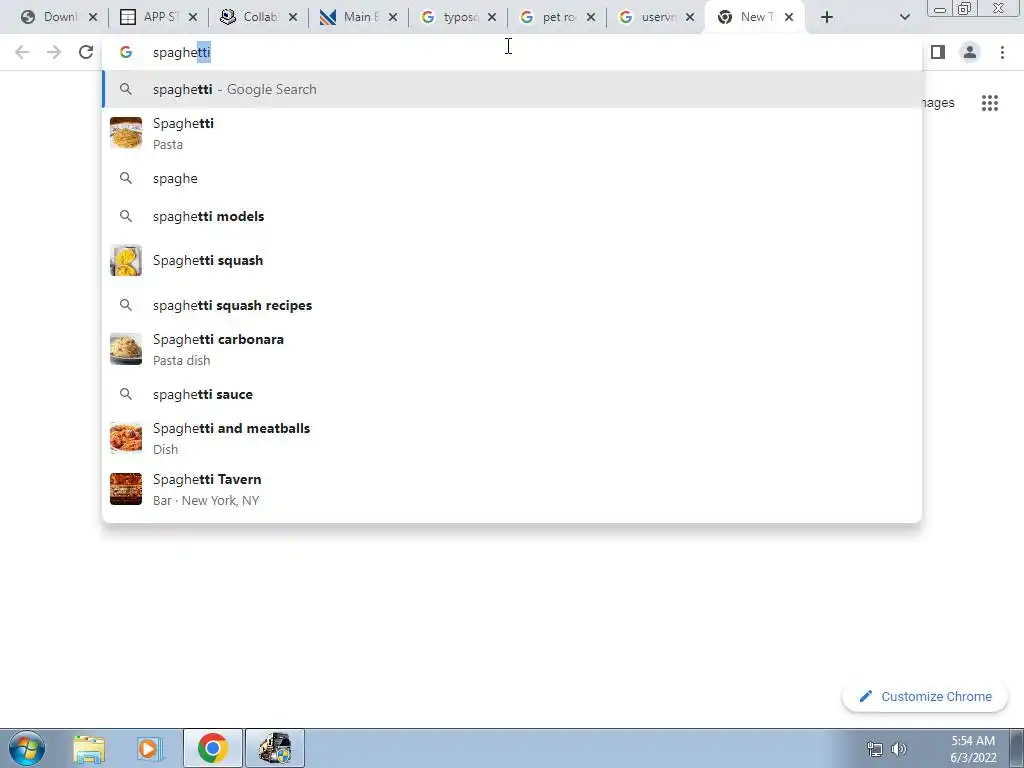The image size is (1024, 768).
Task: Click the Spaghetti and meatballs thumbnail
Action: (125, 438)
